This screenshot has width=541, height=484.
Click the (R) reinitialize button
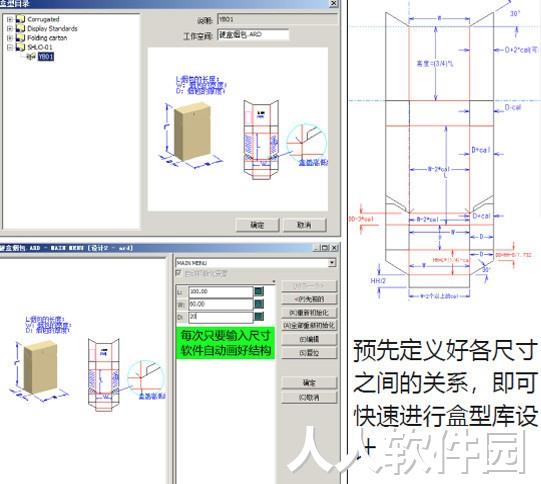(309, 313)
